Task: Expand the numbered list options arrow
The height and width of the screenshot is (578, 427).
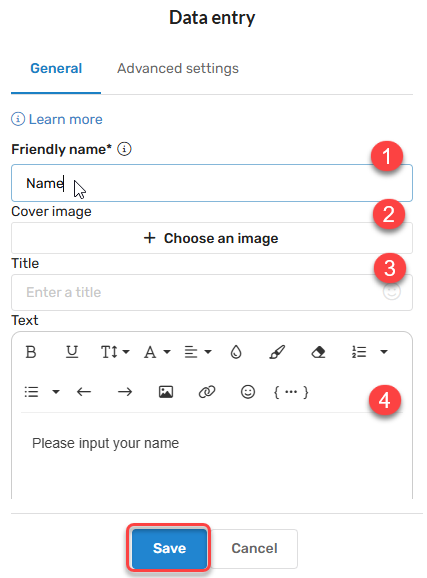Action: pyautogui.click(x=384, y=352)
